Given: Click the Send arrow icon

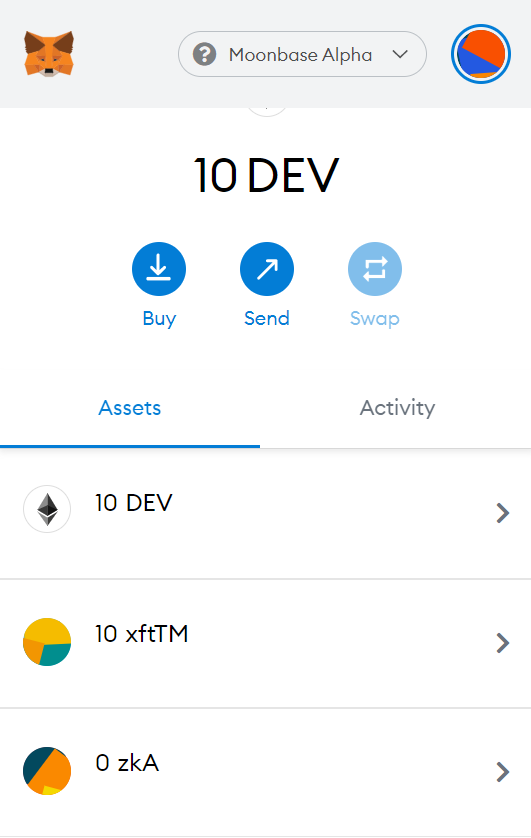Looking at the screenshot, I should pyautogui.click(x=267, y=269).
